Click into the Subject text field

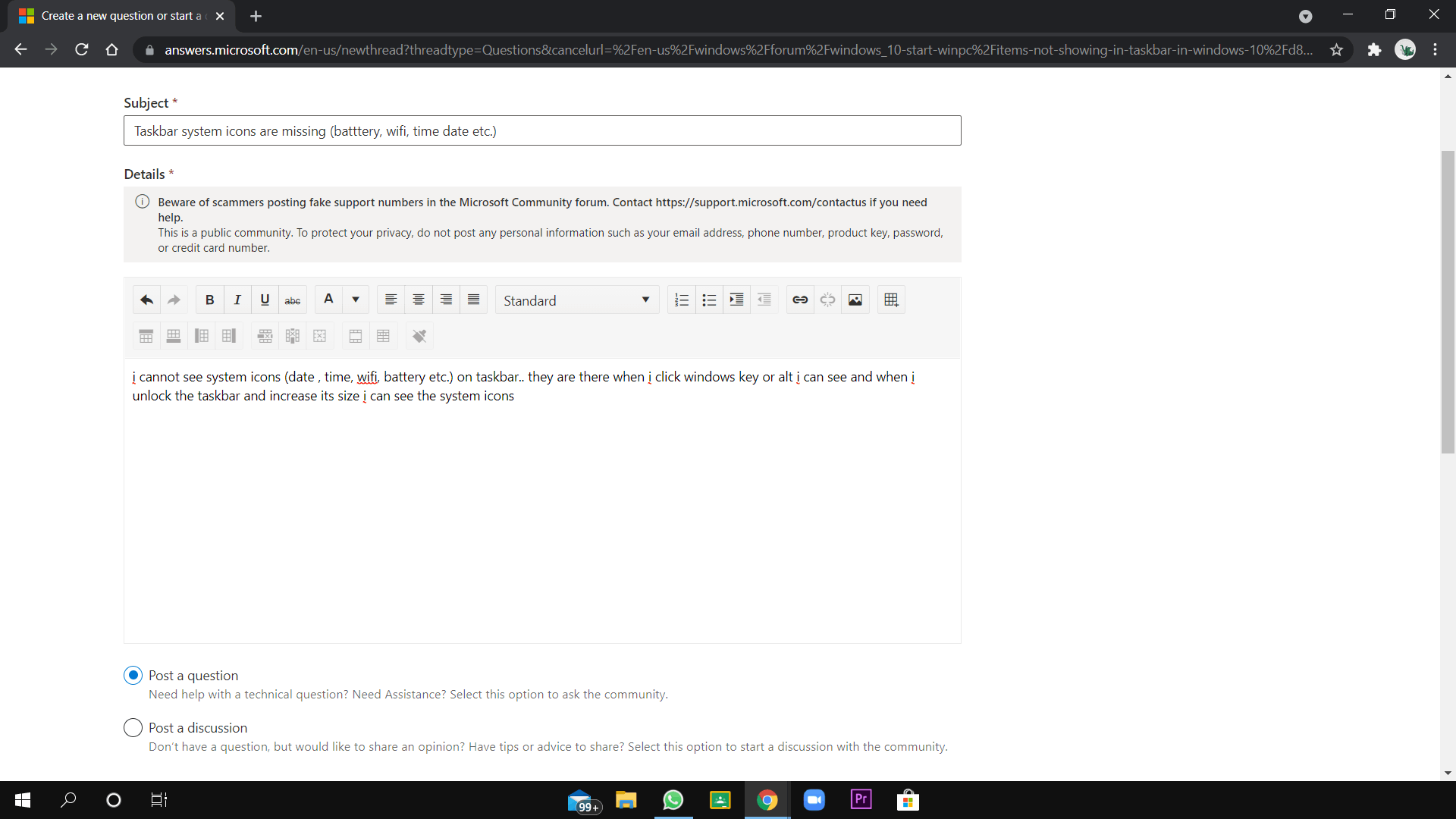pos(541,130)
